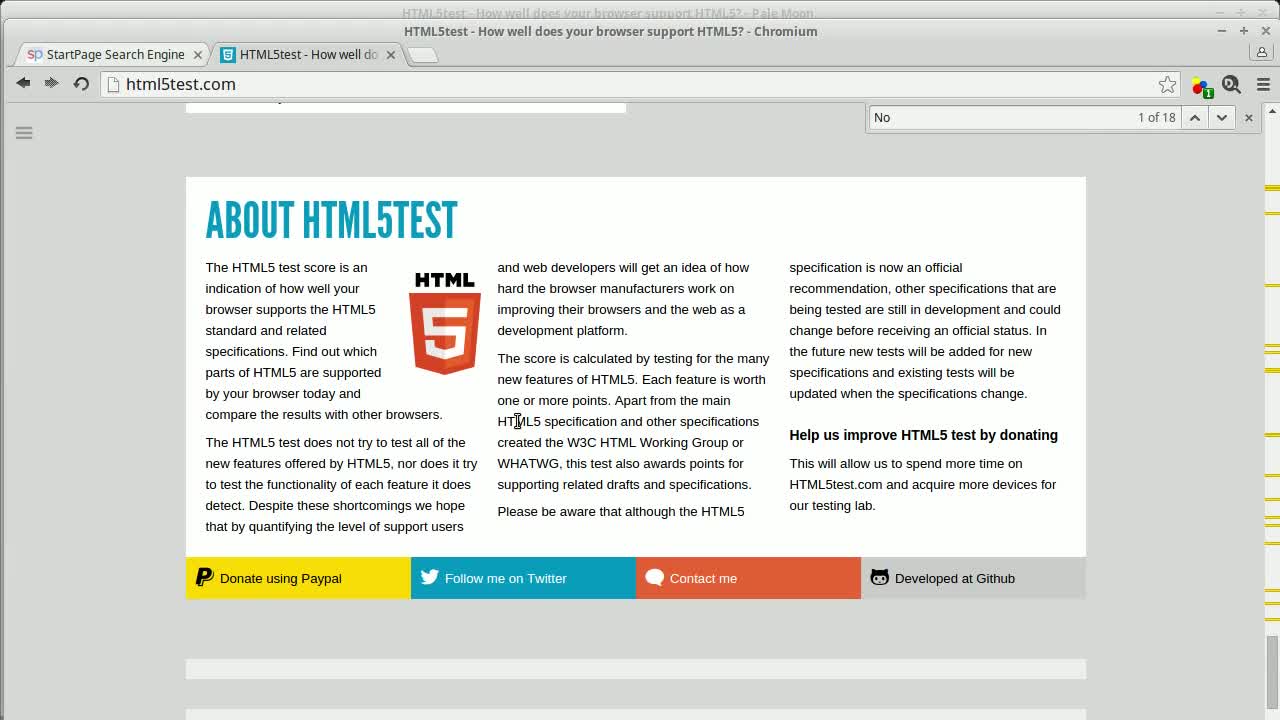Click the StartPage tab favicon
1280x720 pixels.
pos(35,54)
